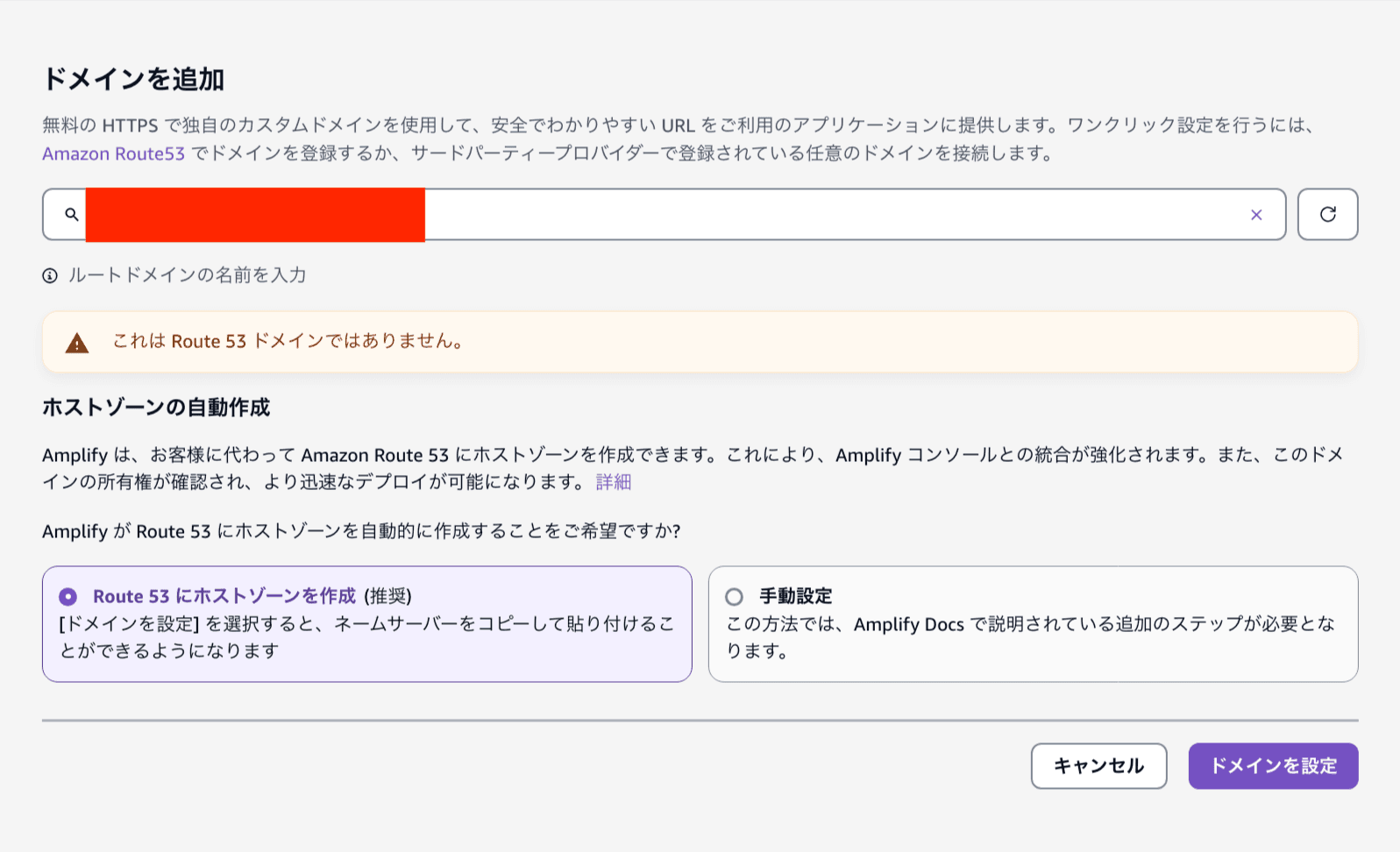Select the 手動設定 radio option
Viewport: 1400px width, 852px height.
click(x=734, y=597)
